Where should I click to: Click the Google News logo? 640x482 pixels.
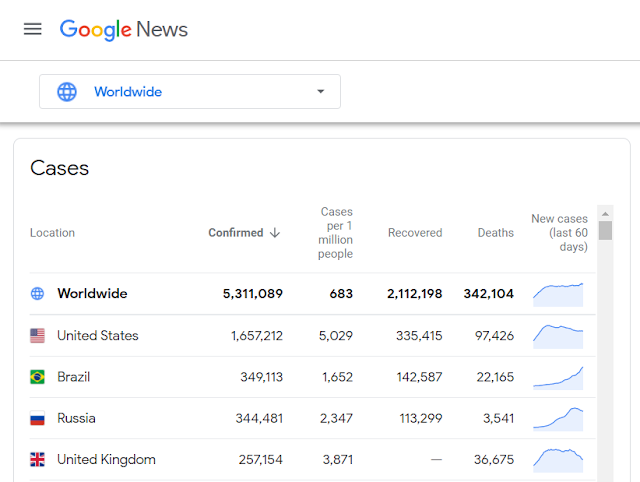(x=124, y=29)
